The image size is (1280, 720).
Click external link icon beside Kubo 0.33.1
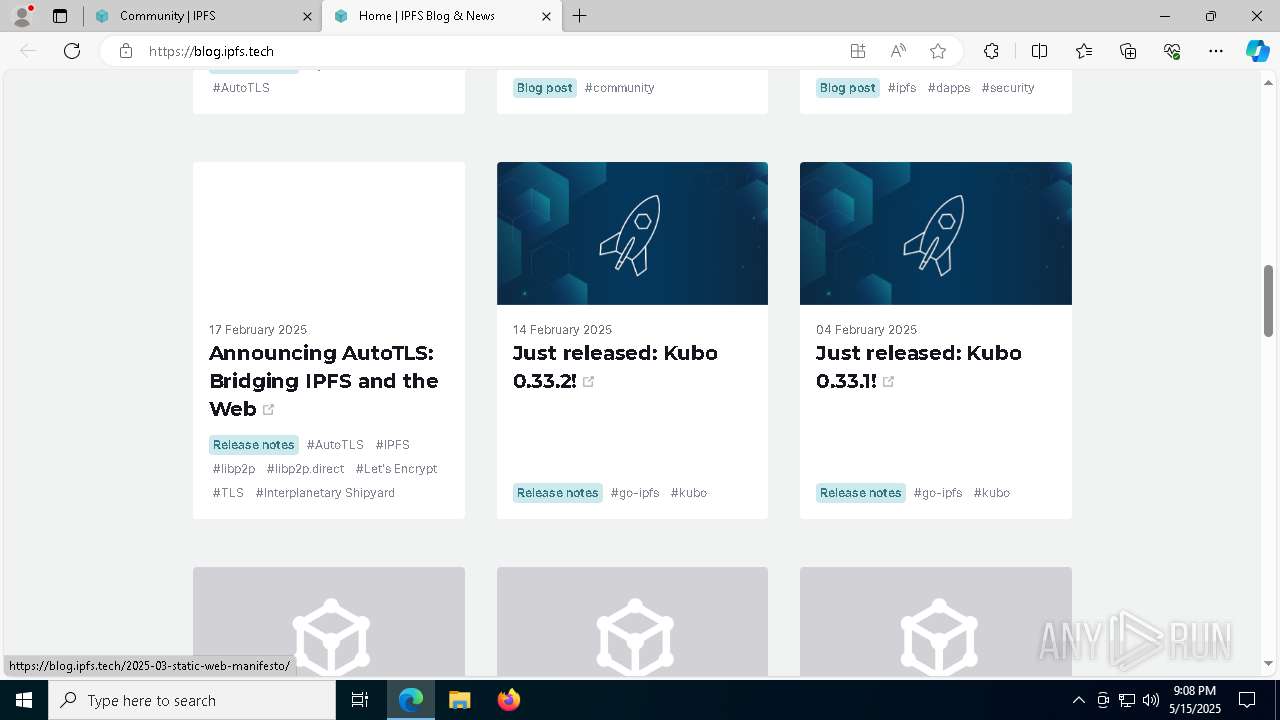888,382
